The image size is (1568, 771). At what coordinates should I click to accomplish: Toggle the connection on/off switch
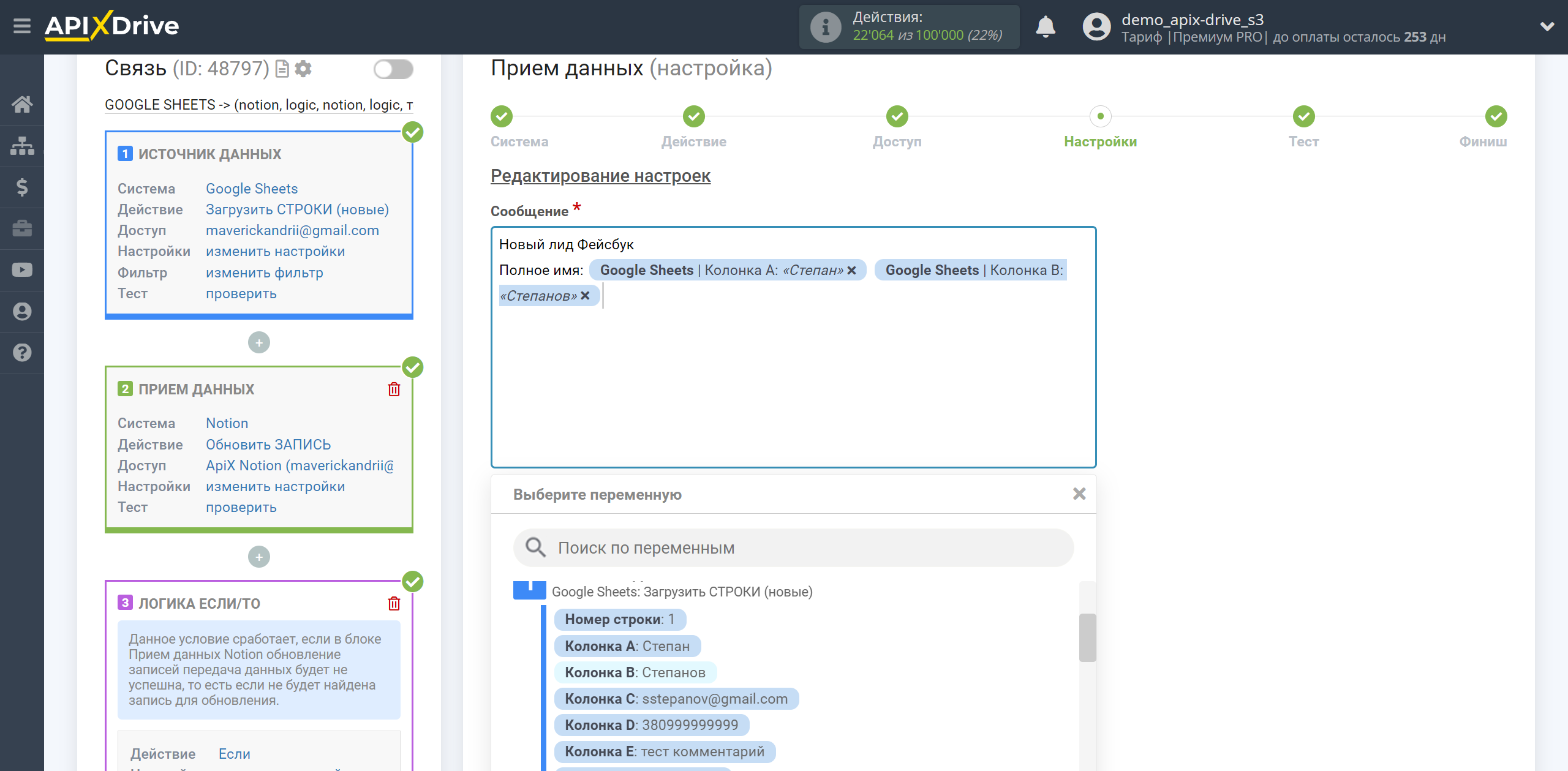(393, 69)
